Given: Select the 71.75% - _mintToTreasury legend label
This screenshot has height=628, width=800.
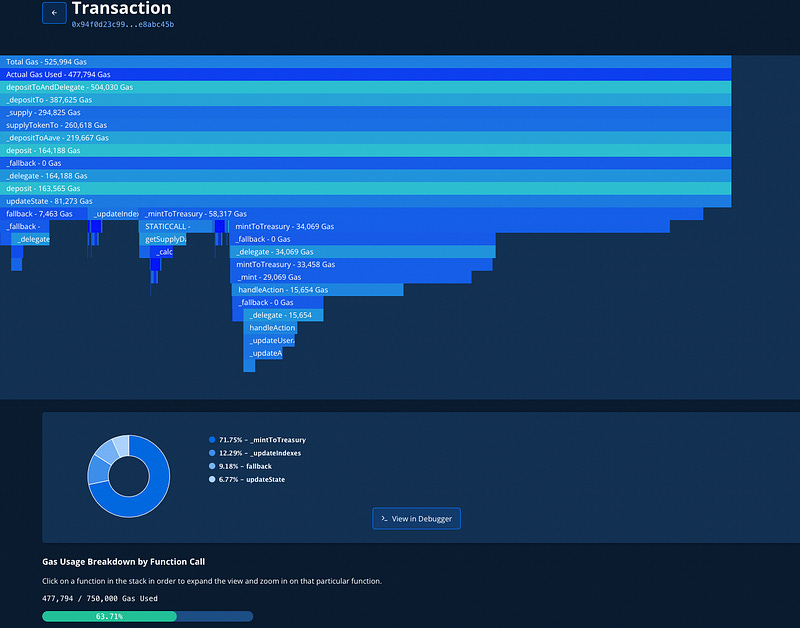Looking at the screenshot, I should tap(262, 440).
